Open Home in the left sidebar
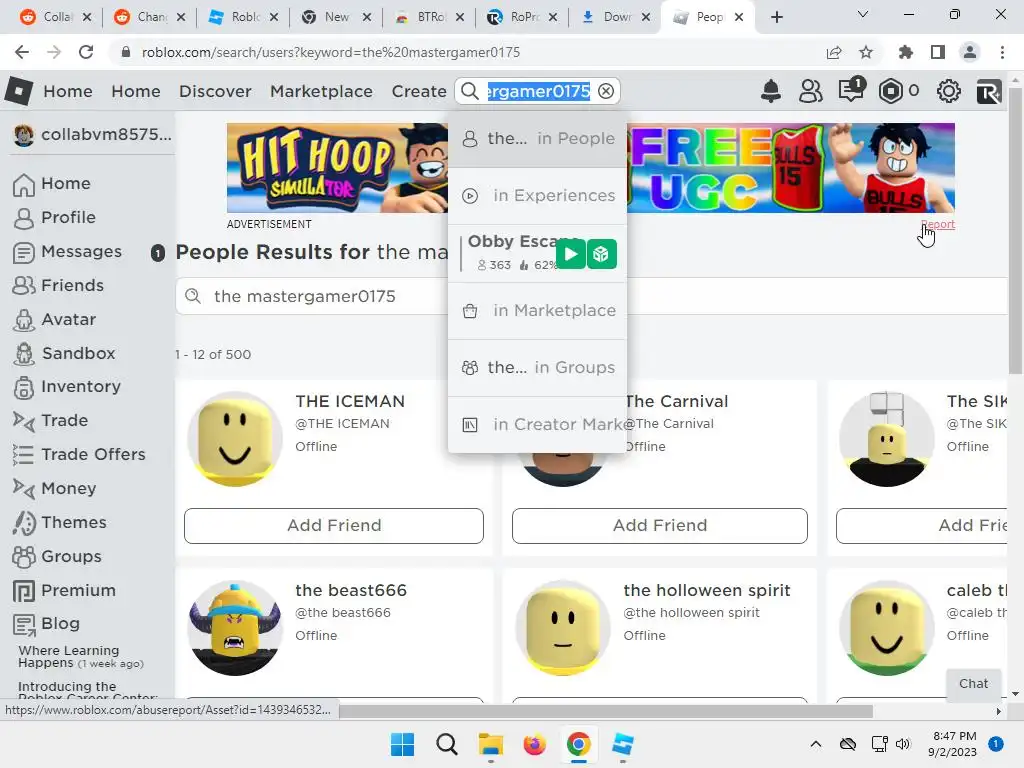This screenshot has height=768, width=1024. tap(52, 184)
